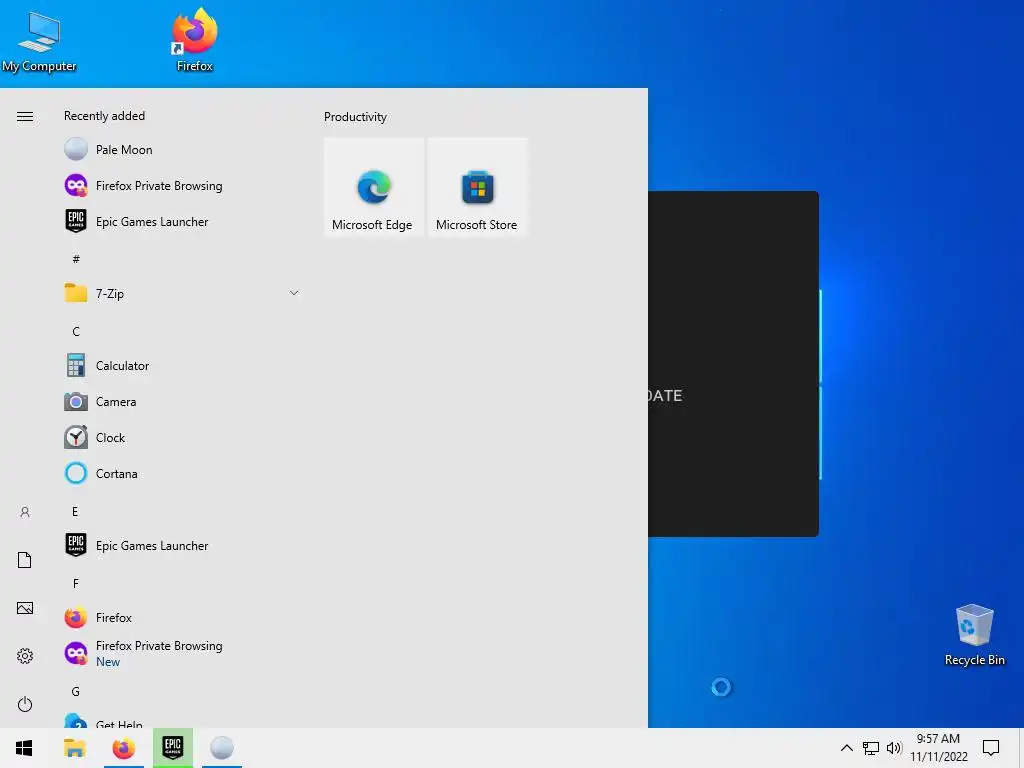
Task: Switch to Firefox in the taskbar
Action: [x=123, y=748]
